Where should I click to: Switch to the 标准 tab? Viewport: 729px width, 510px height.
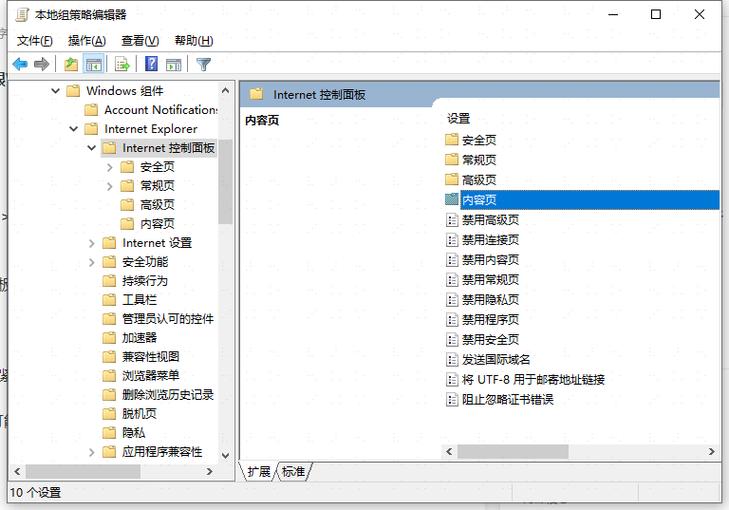(x=293, y=472)
